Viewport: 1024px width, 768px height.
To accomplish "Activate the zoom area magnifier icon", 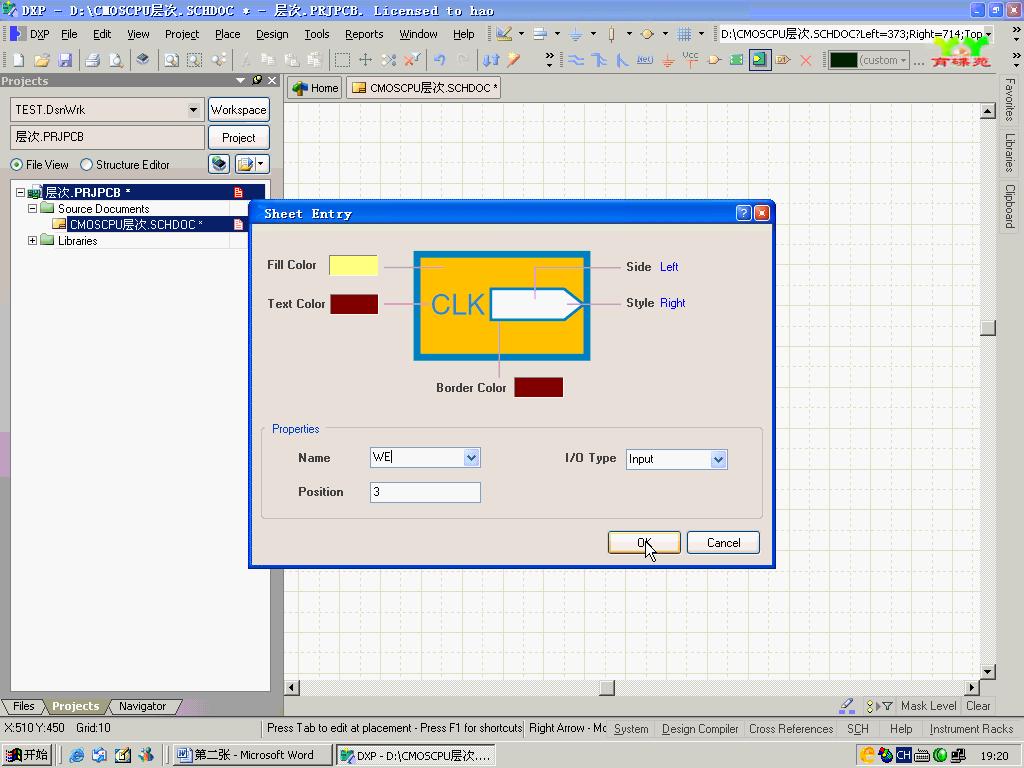I will point(195,60).
